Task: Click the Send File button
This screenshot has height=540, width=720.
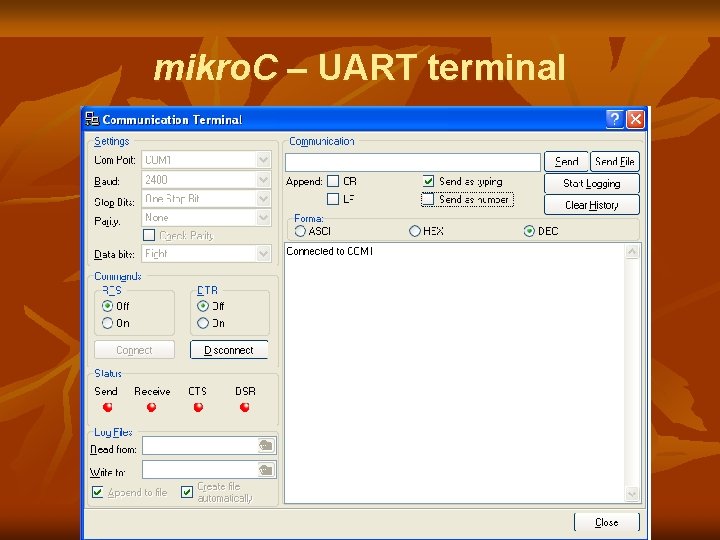Action: point(615,162)
